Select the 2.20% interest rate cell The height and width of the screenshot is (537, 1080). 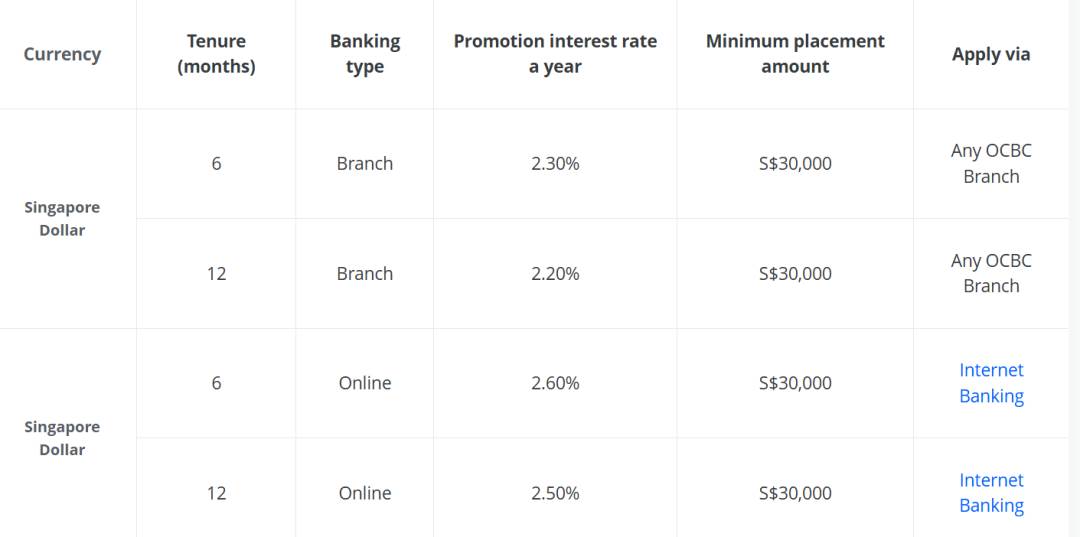555,273
